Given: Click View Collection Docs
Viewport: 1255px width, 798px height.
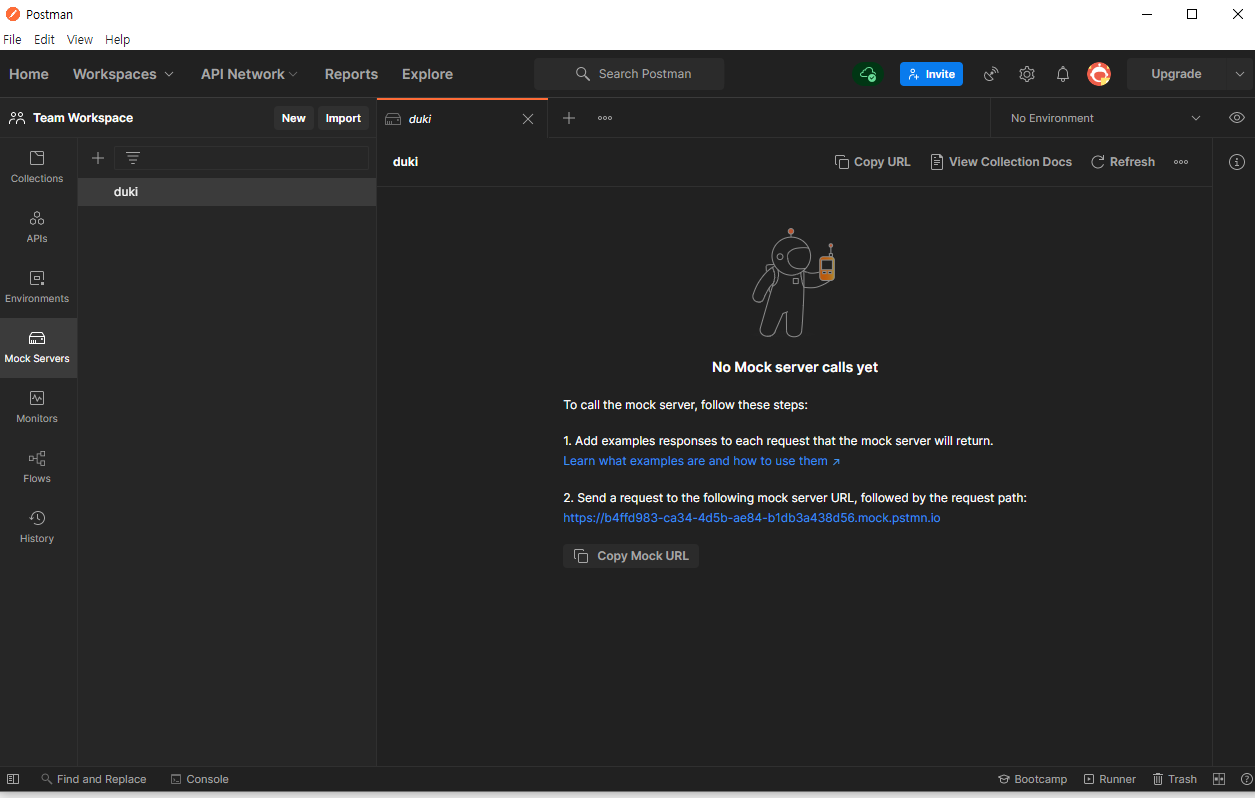Looking at the screenshot, I should pos(1001,162).
